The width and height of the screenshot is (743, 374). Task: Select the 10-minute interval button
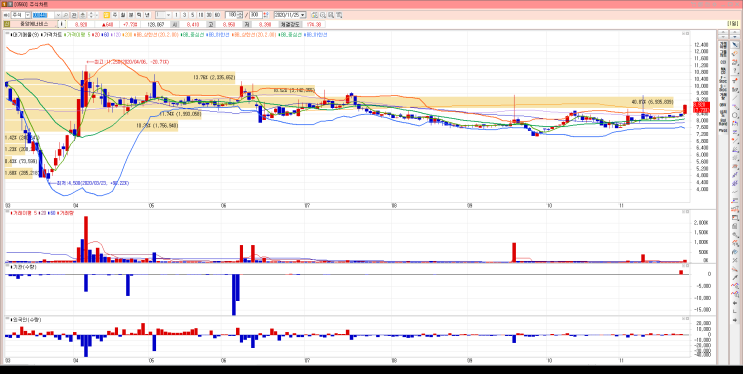click(200, 15)
